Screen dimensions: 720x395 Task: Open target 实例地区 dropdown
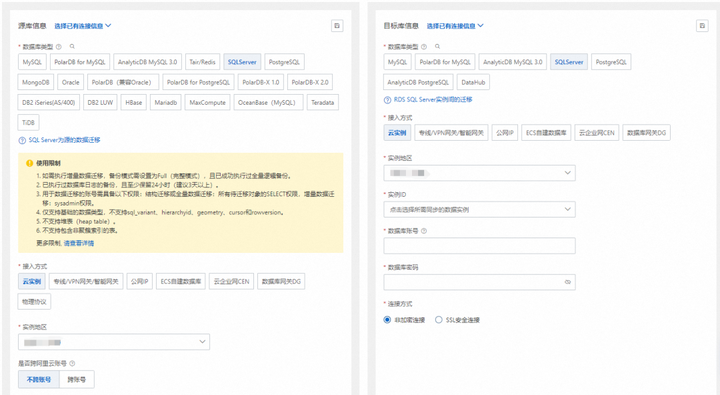point(479,173)
